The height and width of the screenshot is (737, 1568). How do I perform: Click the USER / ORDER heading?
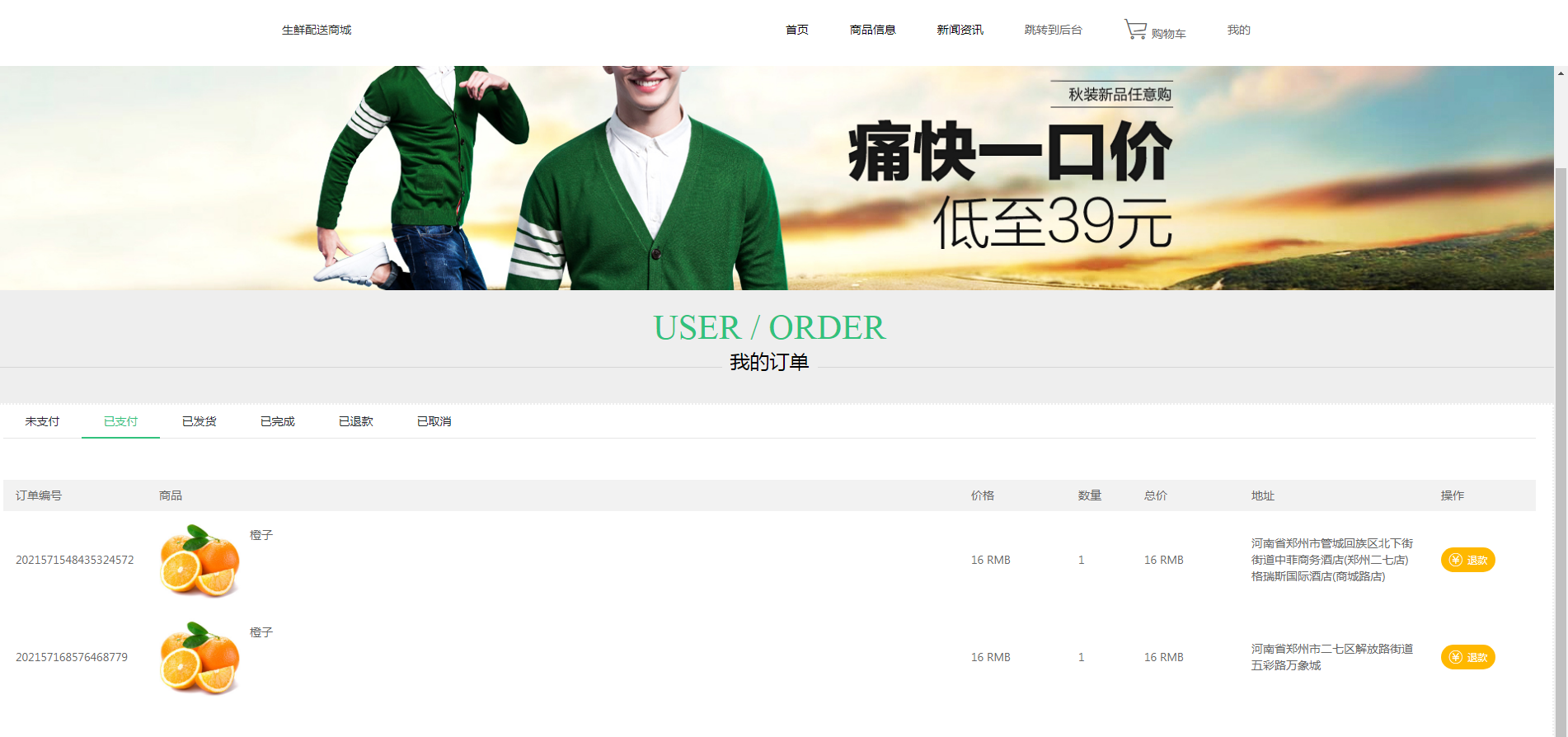click(769, 327)
